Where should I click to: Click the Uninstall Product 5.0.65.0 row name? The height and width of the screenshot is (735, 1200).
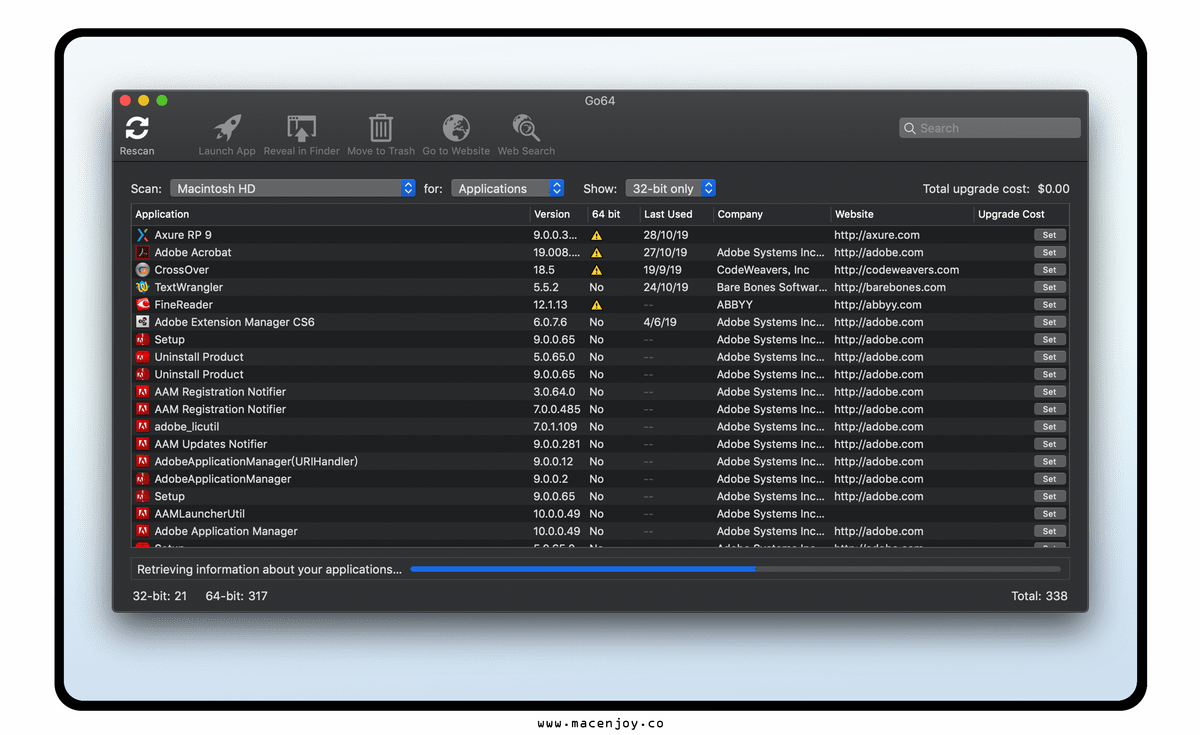(x=199, y=357)
